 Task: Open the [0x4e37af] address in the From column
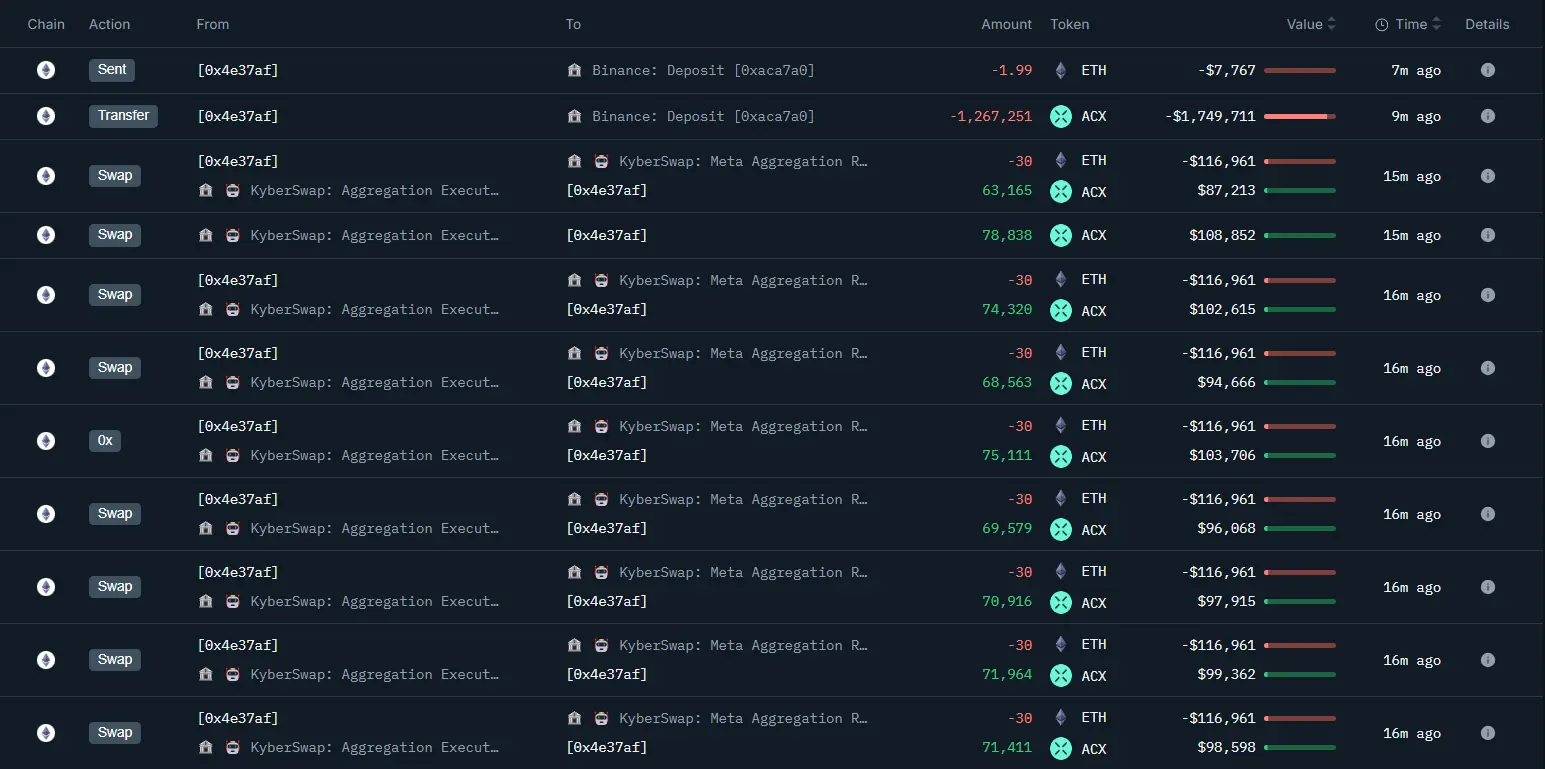click(x=238, y=70)
